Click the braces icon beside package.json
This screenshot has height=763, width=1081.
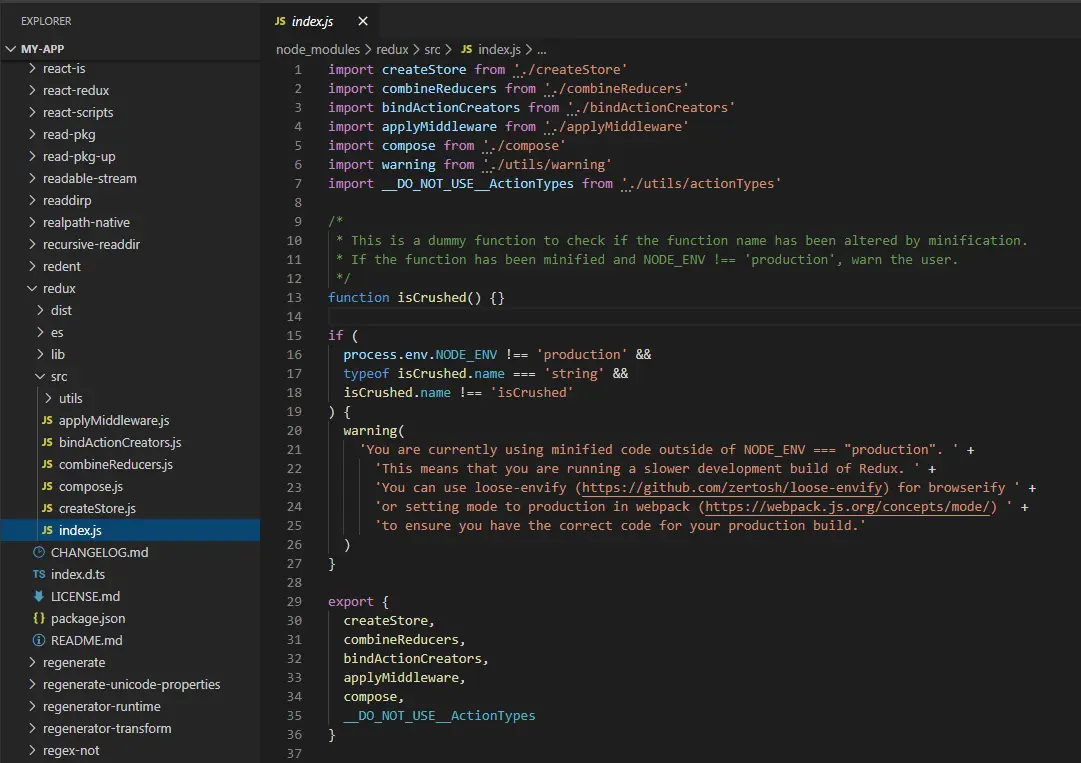(39, 619)
